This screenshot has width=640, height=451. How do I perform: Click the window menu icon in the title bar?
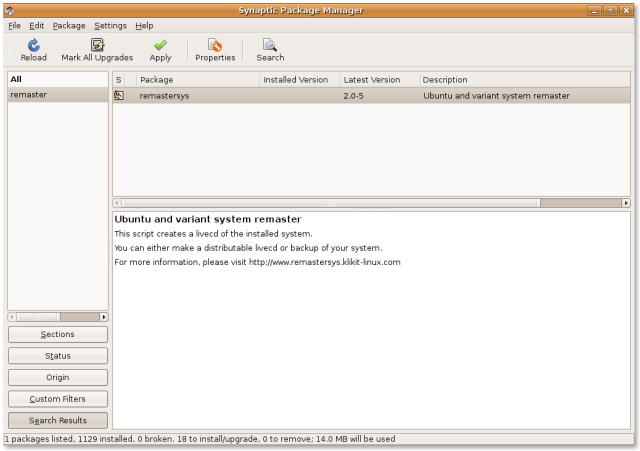[x=11, y=10]
